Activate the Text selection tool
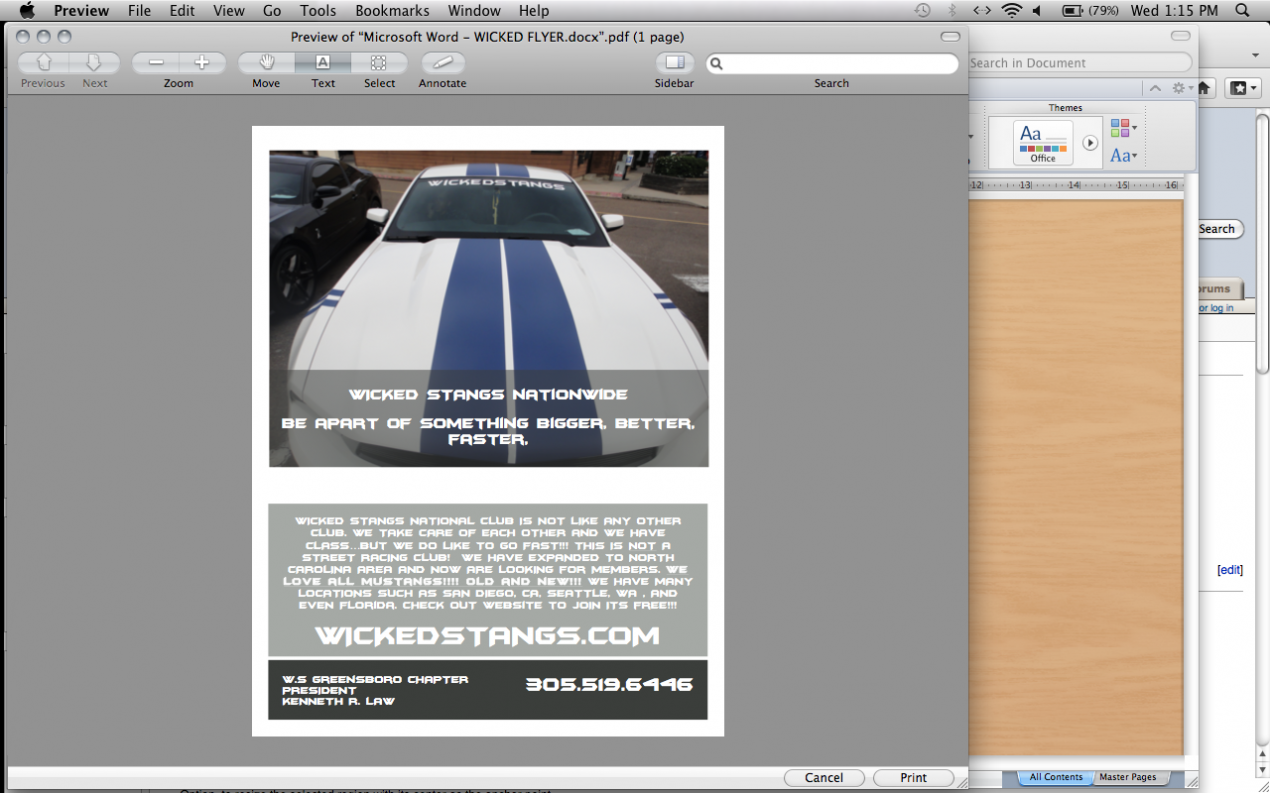This screenshot has width=1270, height=793. pos(323,63)
